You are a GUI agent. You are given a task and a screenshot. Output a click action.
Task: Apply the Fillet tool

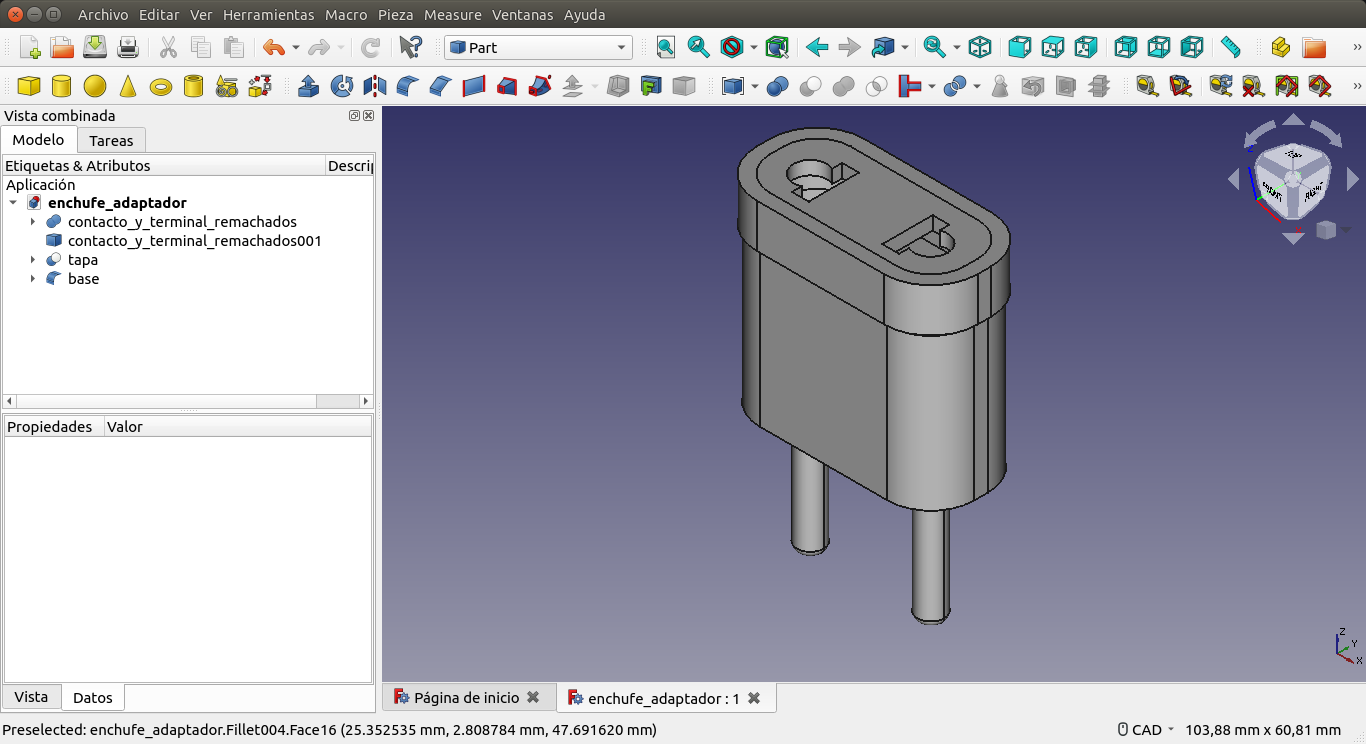pyautogui.click(x=408, y=87)
